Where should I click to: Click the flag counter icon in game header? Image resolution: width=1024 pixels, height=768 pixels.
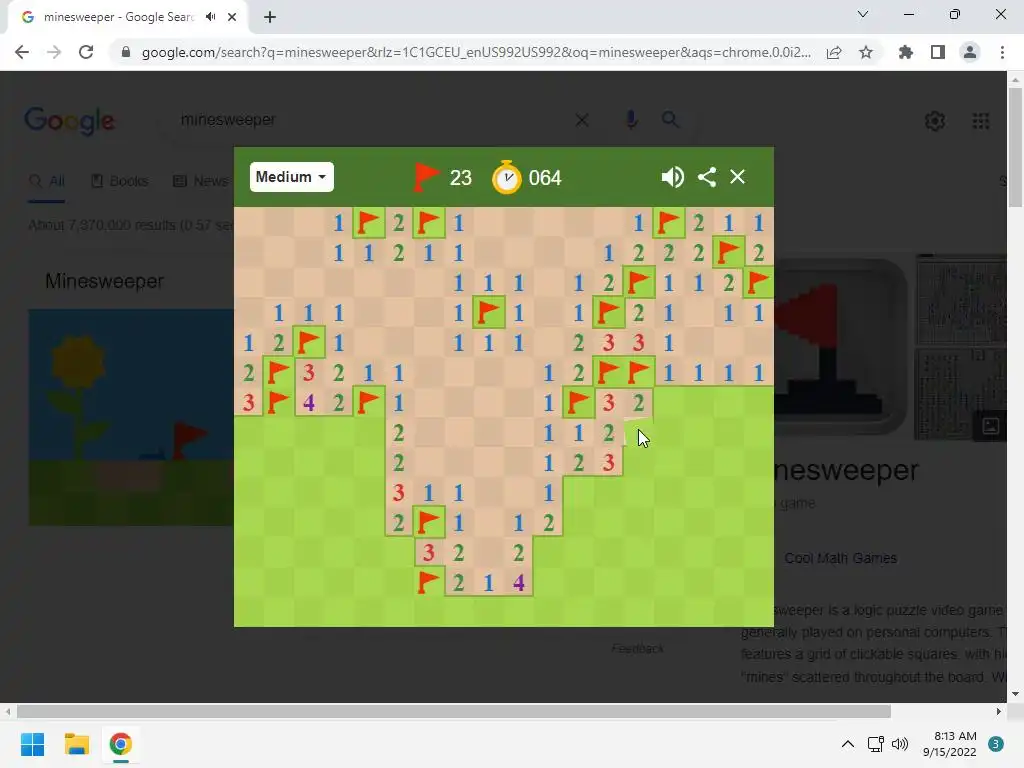tap(426, 177)
